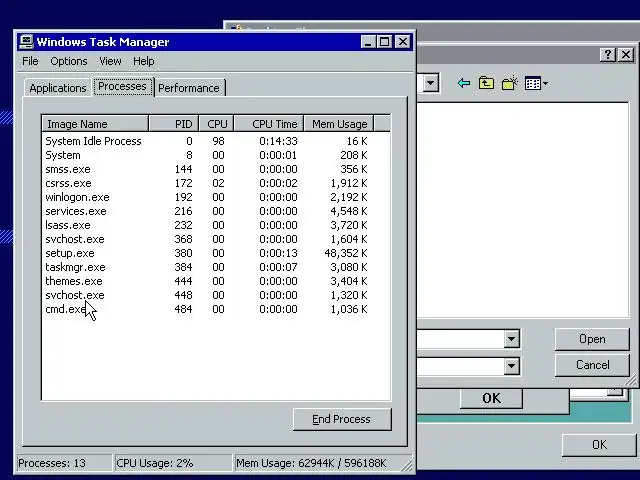640x480 pixels.
Task: Click the CPU Usage: 2% status bar entry
Action: point(173,463)
